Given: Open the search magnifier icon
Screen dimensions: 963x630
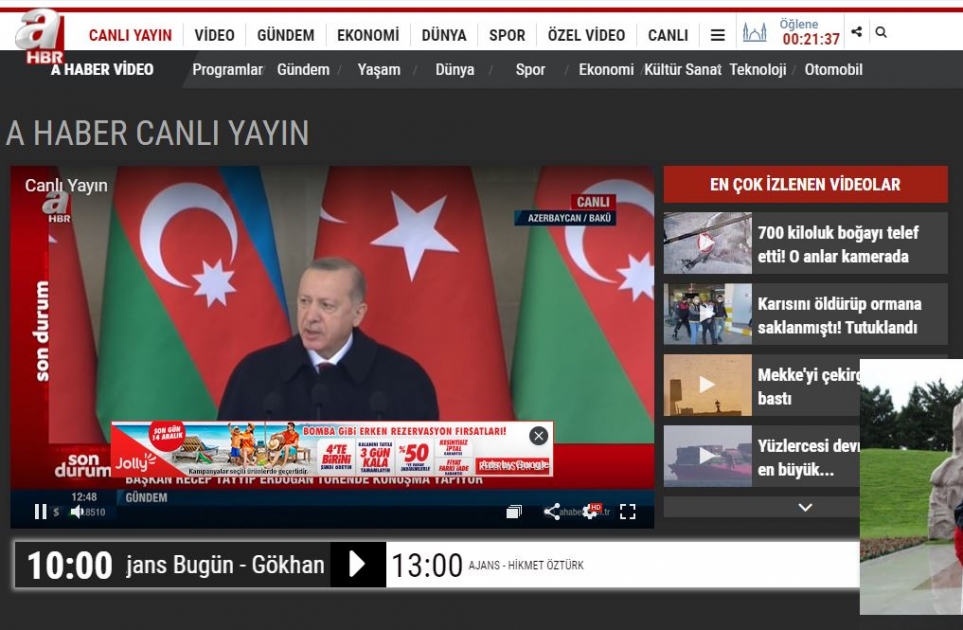Looking at the screenshot, I should click(x=881, y=32).
